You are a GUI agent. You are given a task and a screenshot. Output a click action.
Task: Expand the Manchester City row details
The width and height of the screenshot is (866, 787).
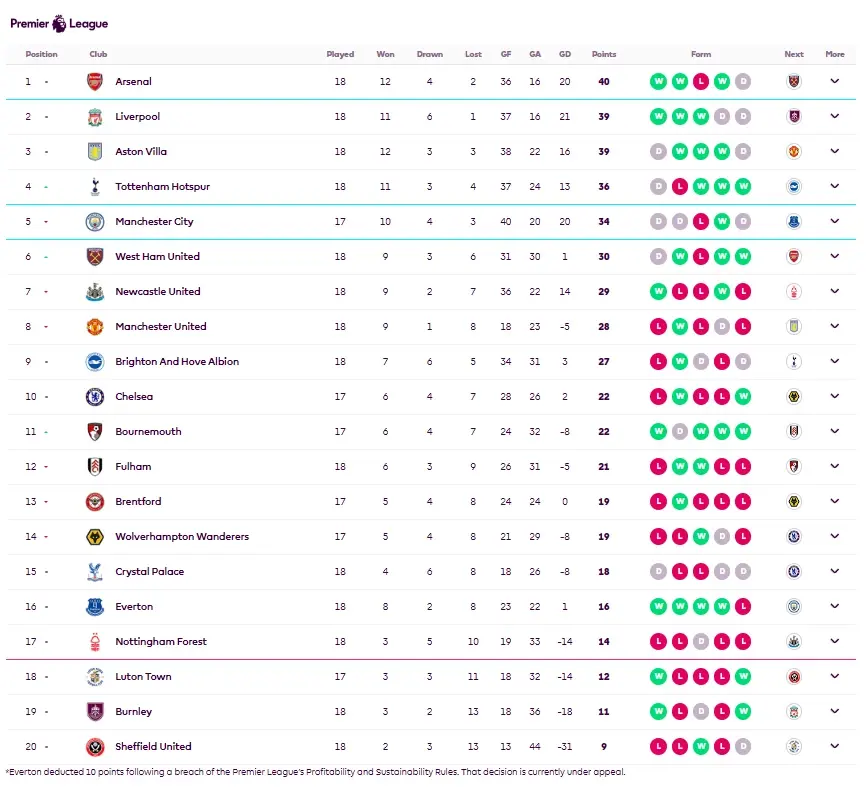[x=835, y=221]
